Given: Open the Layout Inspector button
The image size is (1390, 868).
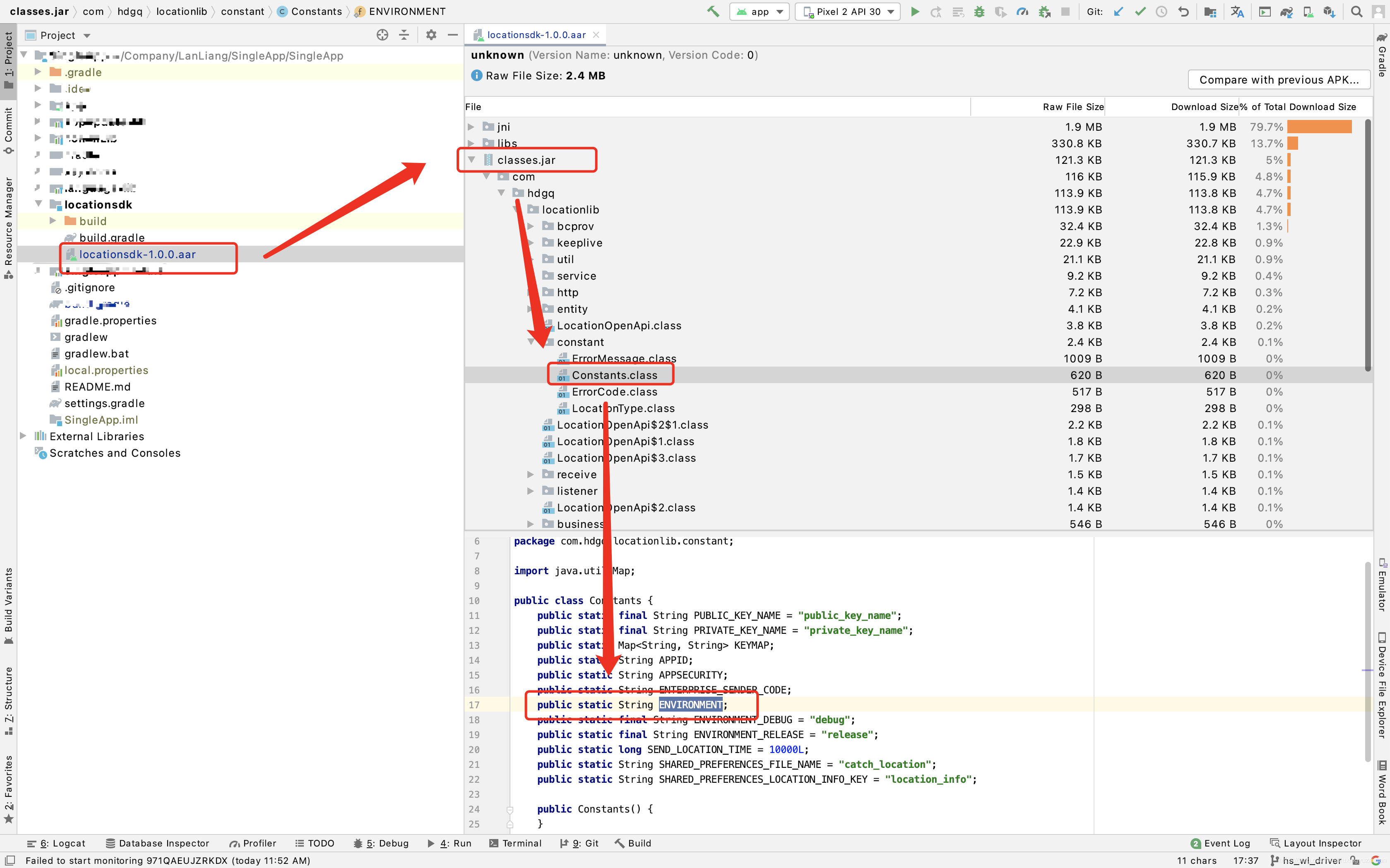Looking at the screenshot, I should [1316, 843].
